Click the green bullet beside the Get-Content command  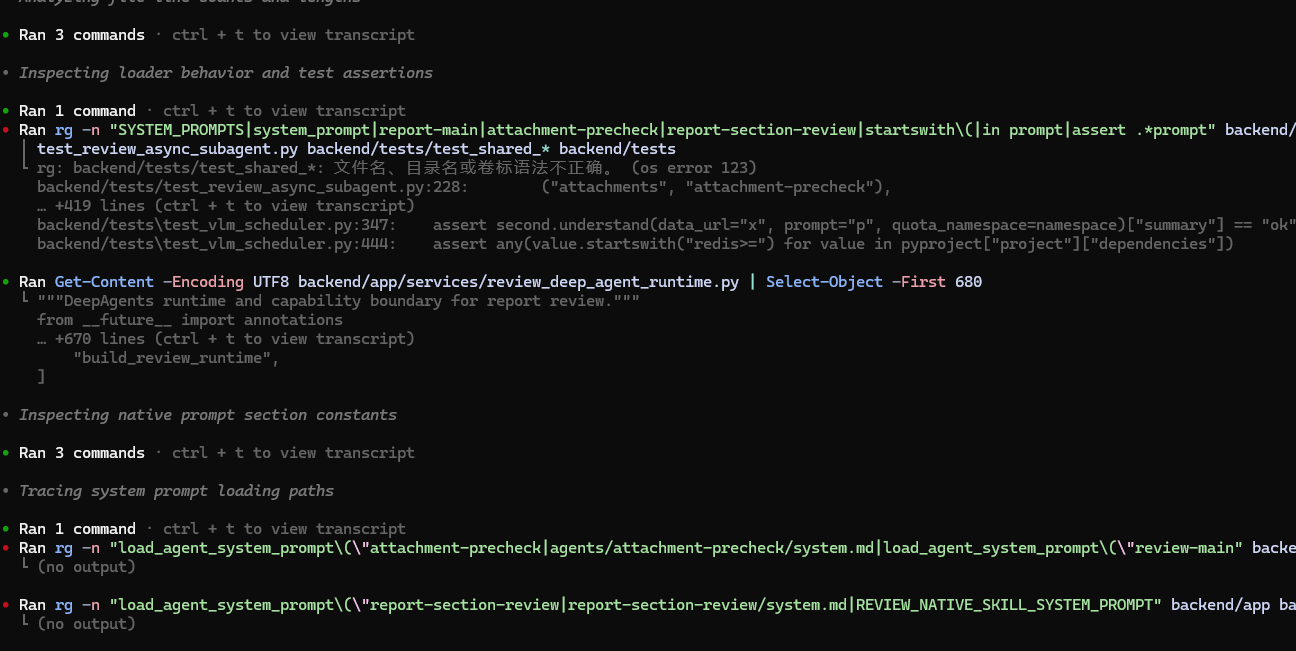[6, 282]
